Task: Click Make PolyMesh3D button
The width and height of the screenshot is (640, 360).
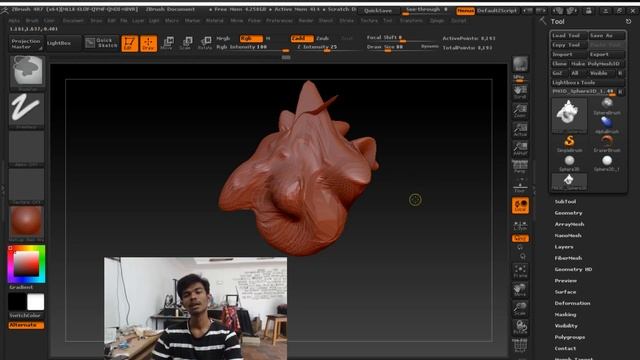Action: click(x=598, y=64)
